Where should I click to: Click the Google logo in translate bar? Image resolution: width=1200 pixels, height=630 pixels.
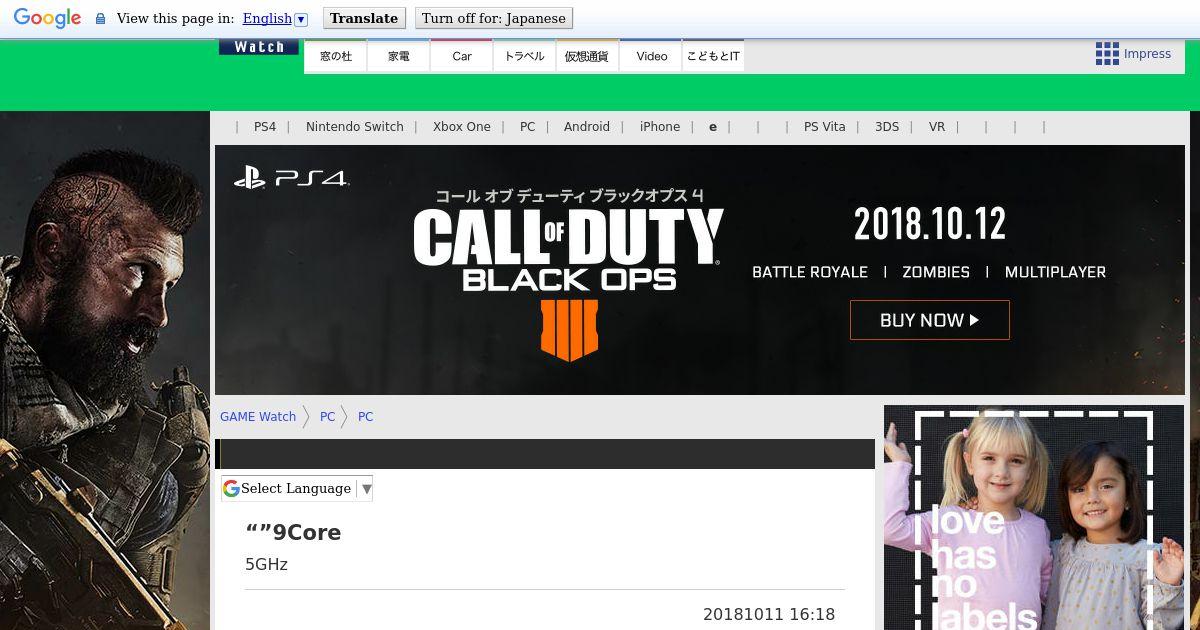[47, 19]
